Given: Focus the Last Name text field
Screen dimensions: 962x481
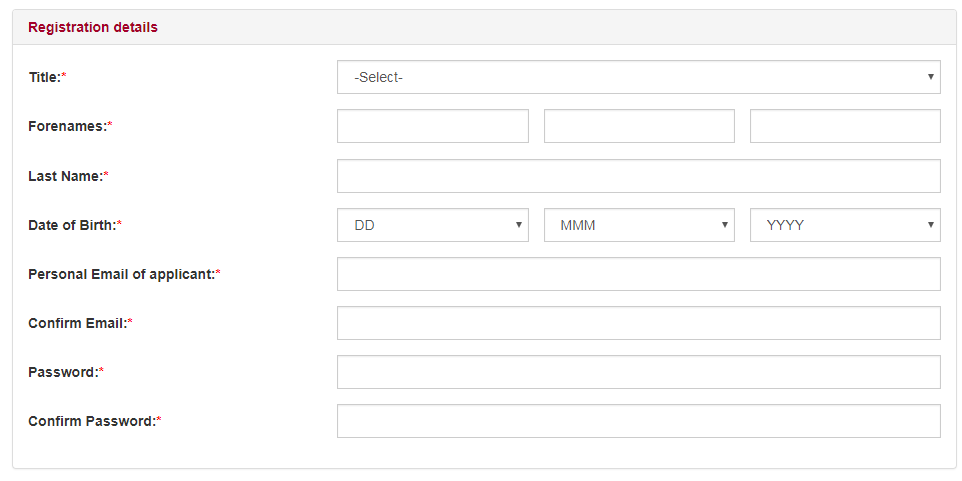Looking at the screenshot, I should pyautogui.click(x=639, y=176).
